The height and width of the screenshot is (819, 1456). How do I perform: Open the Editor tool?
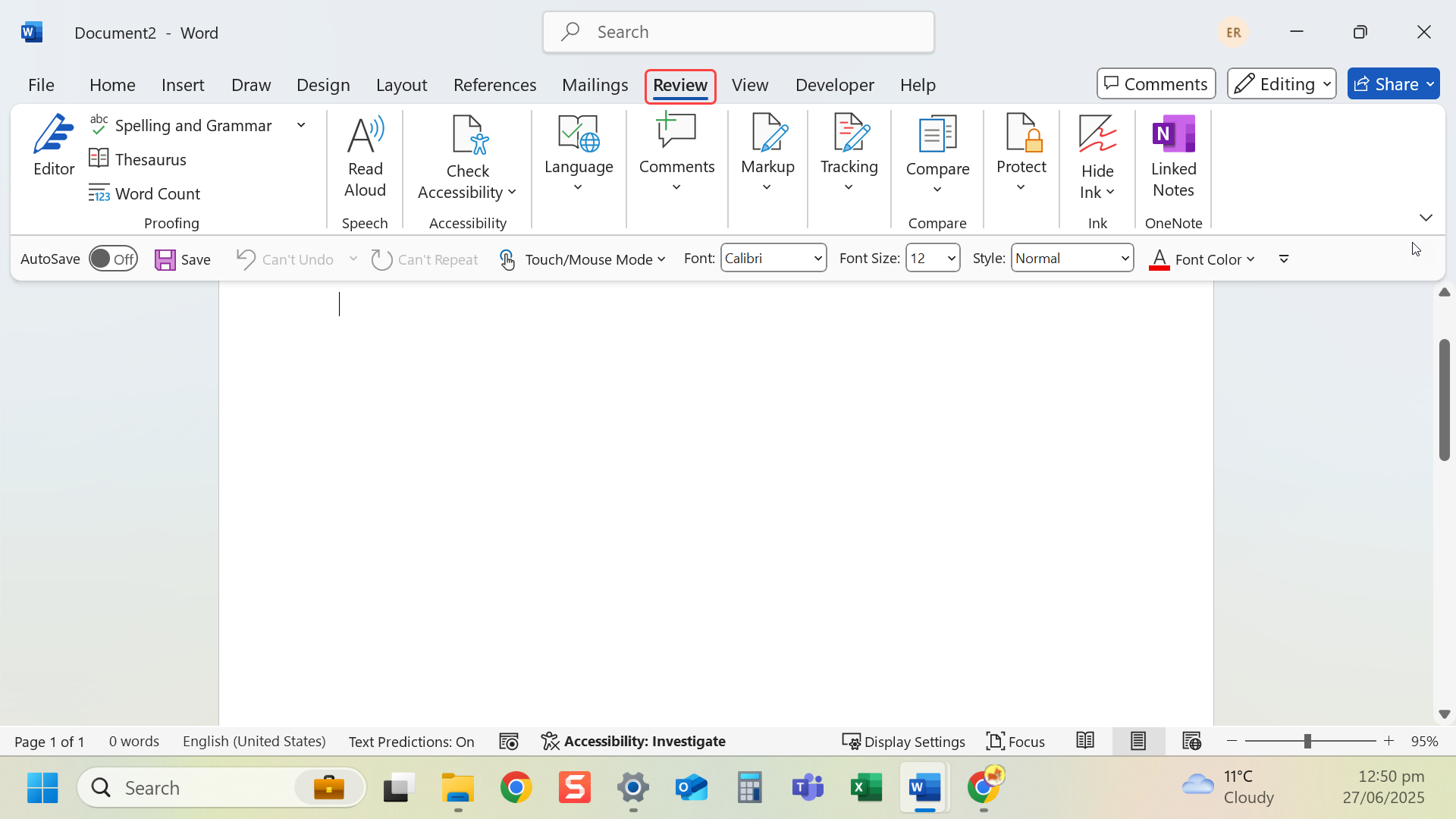53,146
